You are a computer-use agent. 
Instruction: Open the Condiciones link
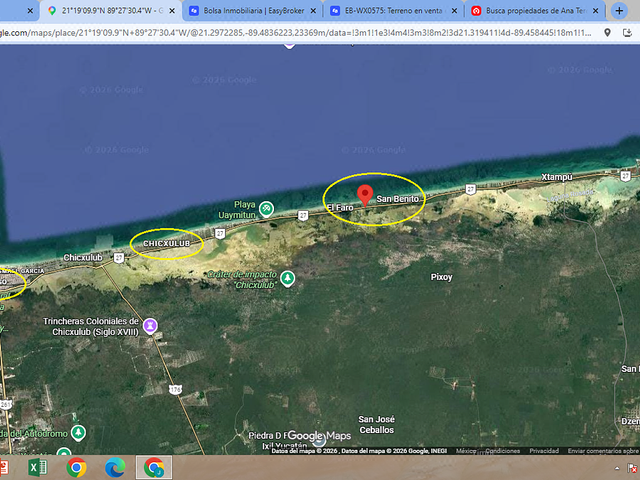tap(503, 451)
